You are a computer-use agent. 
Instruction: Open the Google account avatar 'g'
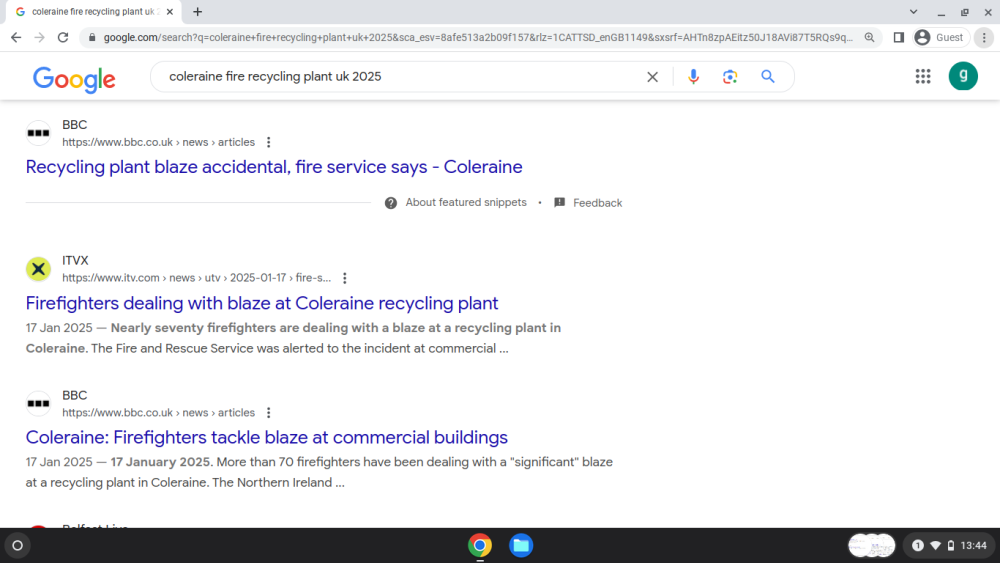click(963, 77)
